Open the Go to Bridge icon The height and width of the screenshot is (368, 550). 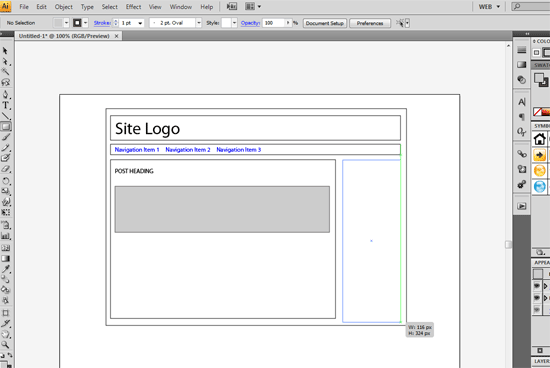[232, 6]
